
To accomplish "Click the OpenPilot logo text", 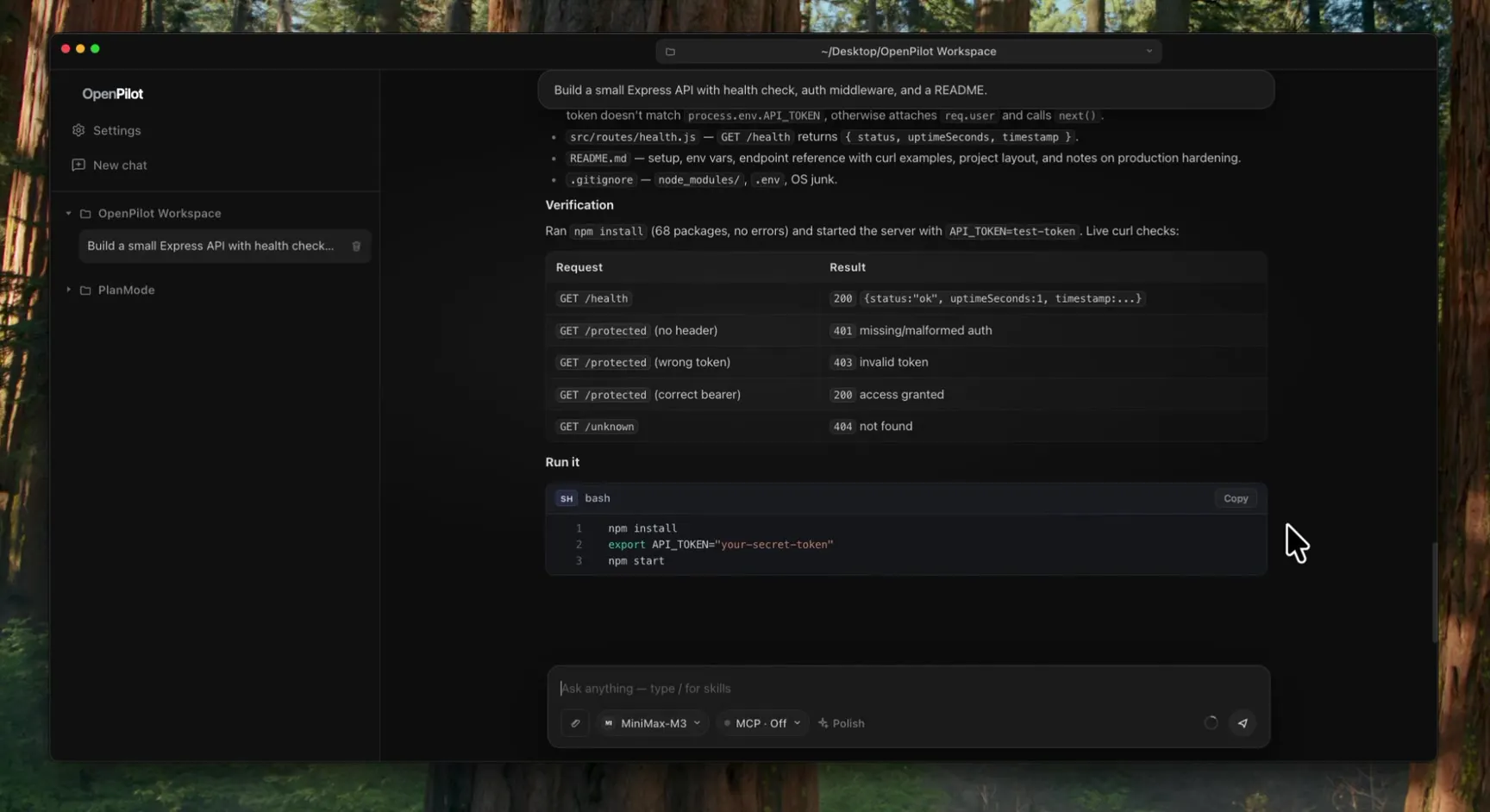I will [x=113, y=94].
